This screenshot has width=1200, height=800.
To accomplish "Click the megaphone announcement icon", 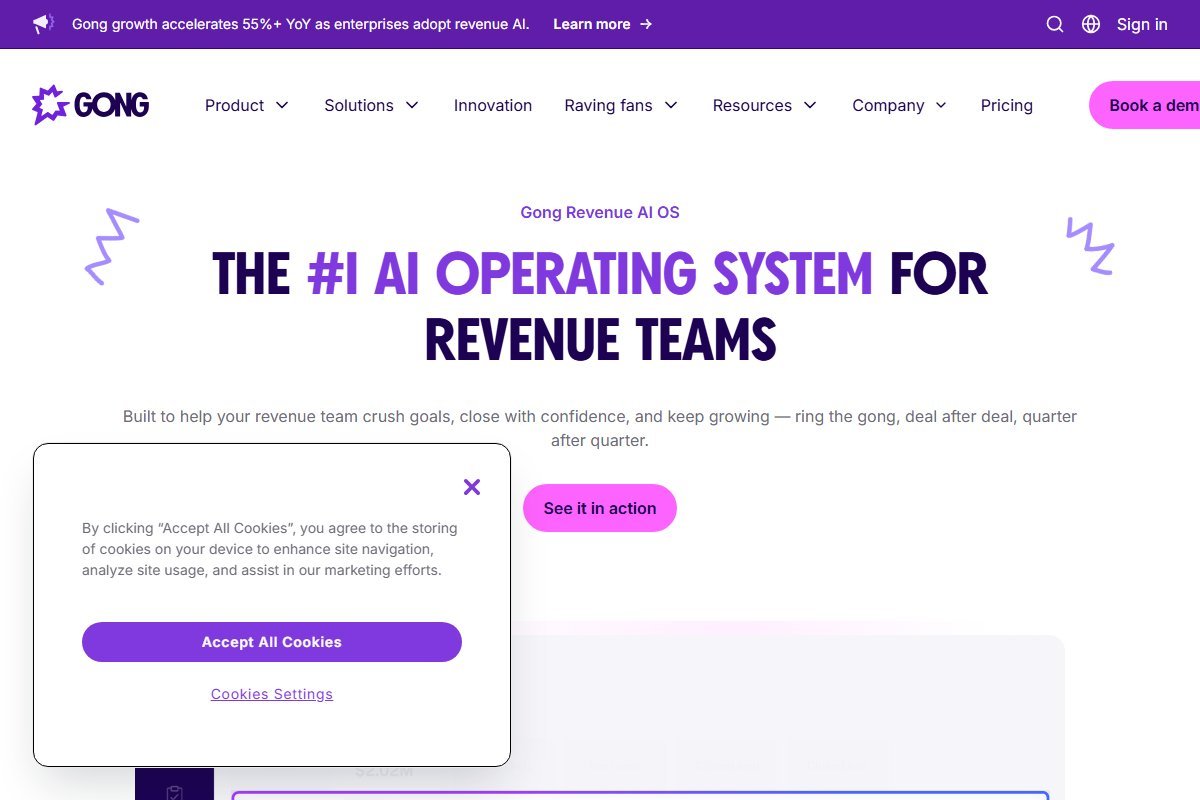I will [43, 24].
